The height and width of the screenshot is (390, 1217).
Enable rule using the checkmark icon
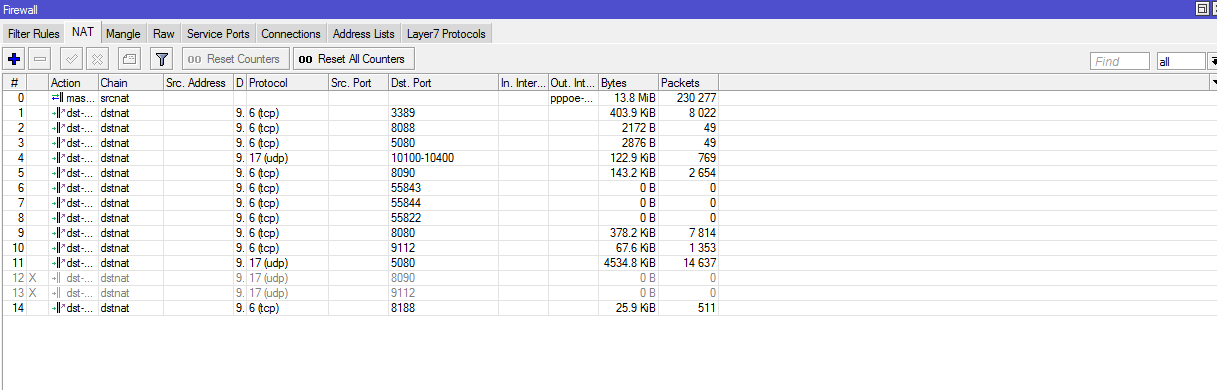[71, 59]
